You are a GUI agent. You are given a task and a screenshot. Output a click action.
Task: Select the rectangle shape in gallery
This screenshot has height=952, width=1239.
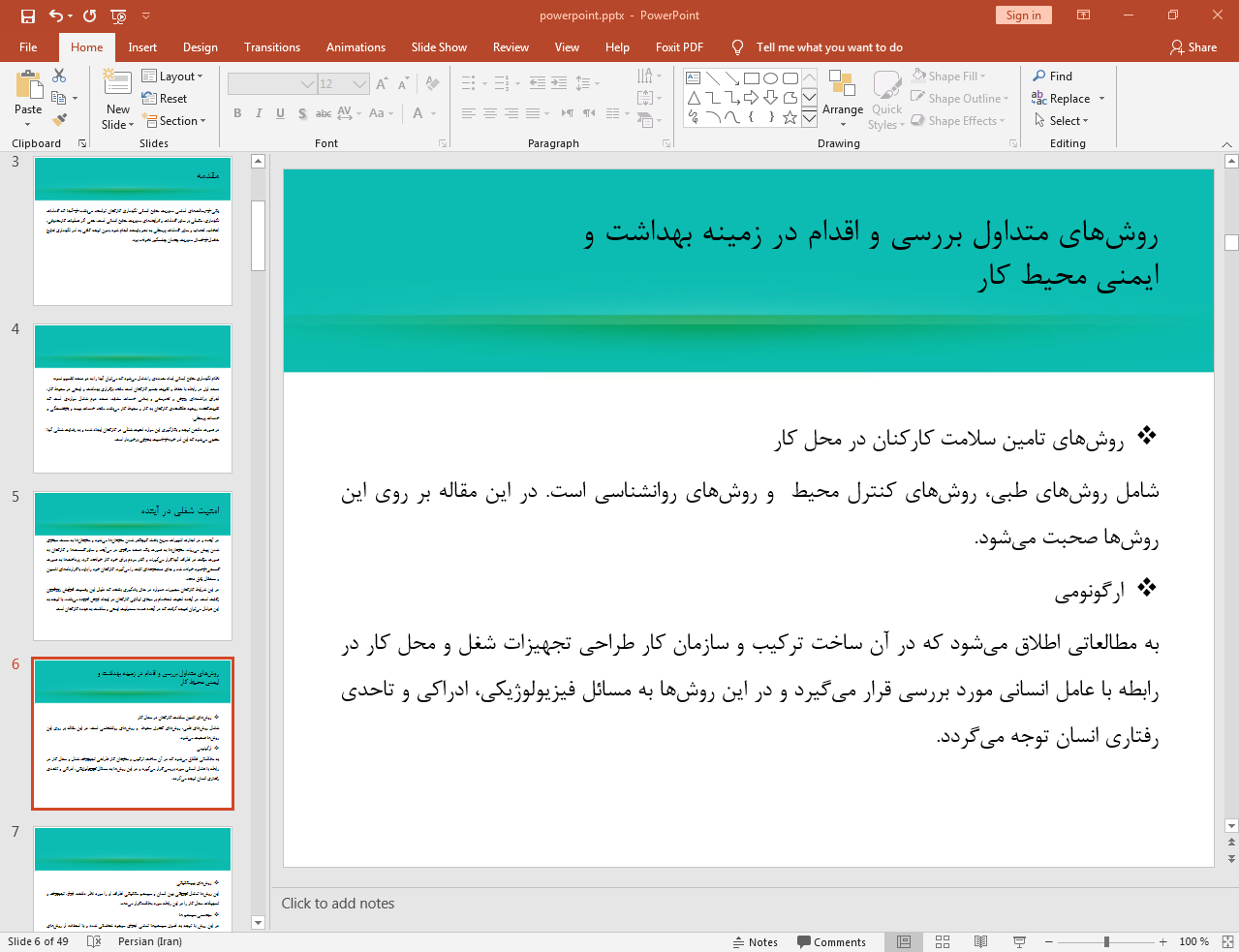pos(752,78)
